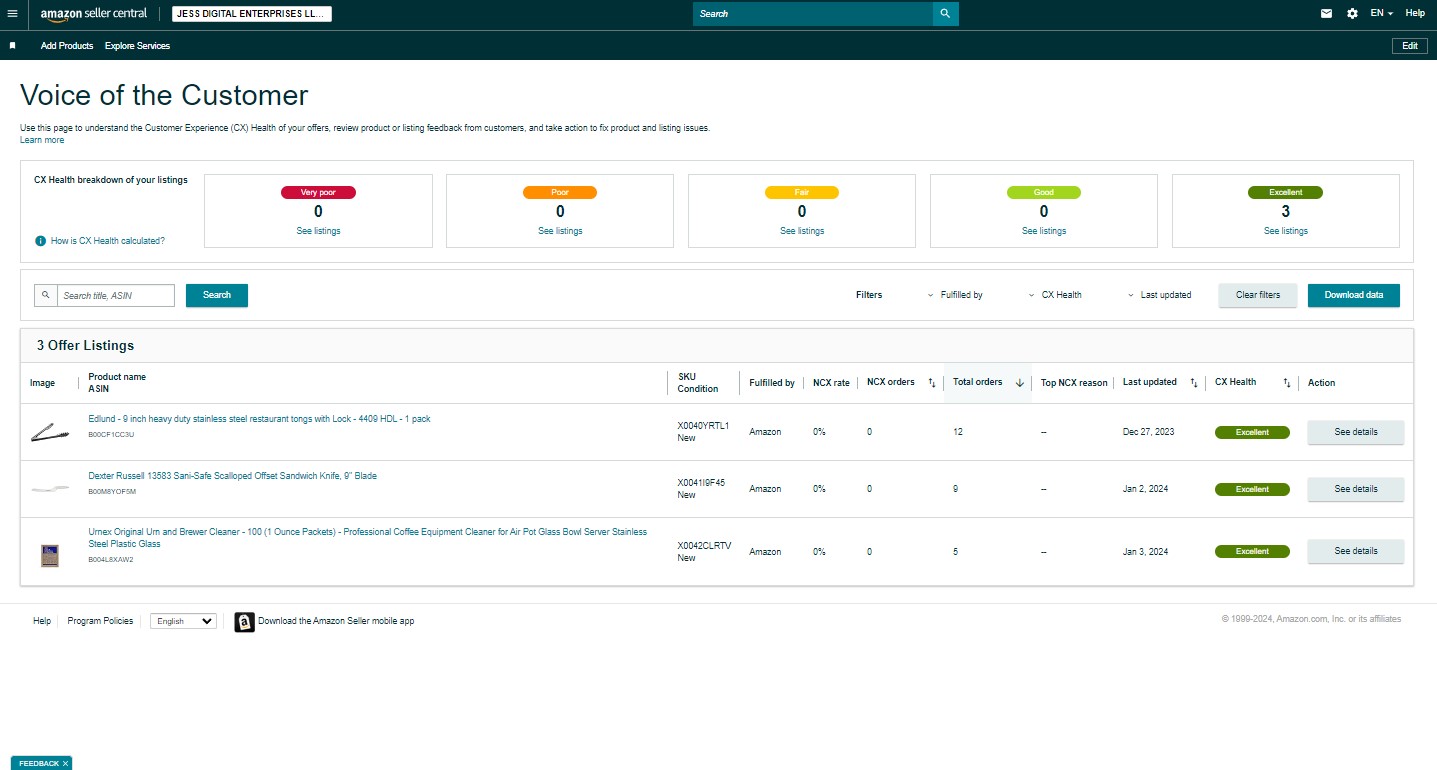Click the Top NCX reason column header
The width and height of the screenshot is (1437, 770).
tap(1074, 383)
